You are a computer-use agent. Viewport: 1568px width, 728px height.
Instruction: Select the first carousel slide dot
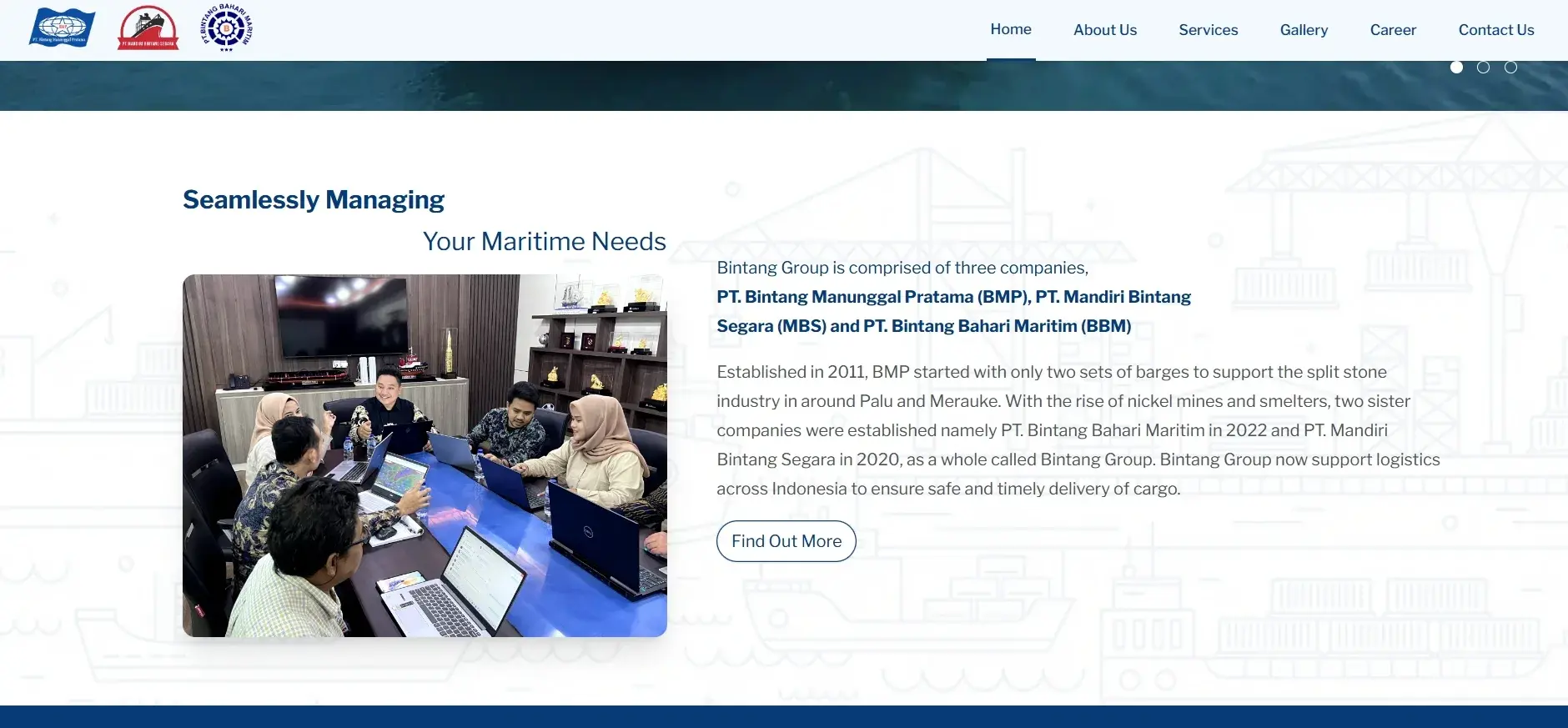[x=1456, y=67]
